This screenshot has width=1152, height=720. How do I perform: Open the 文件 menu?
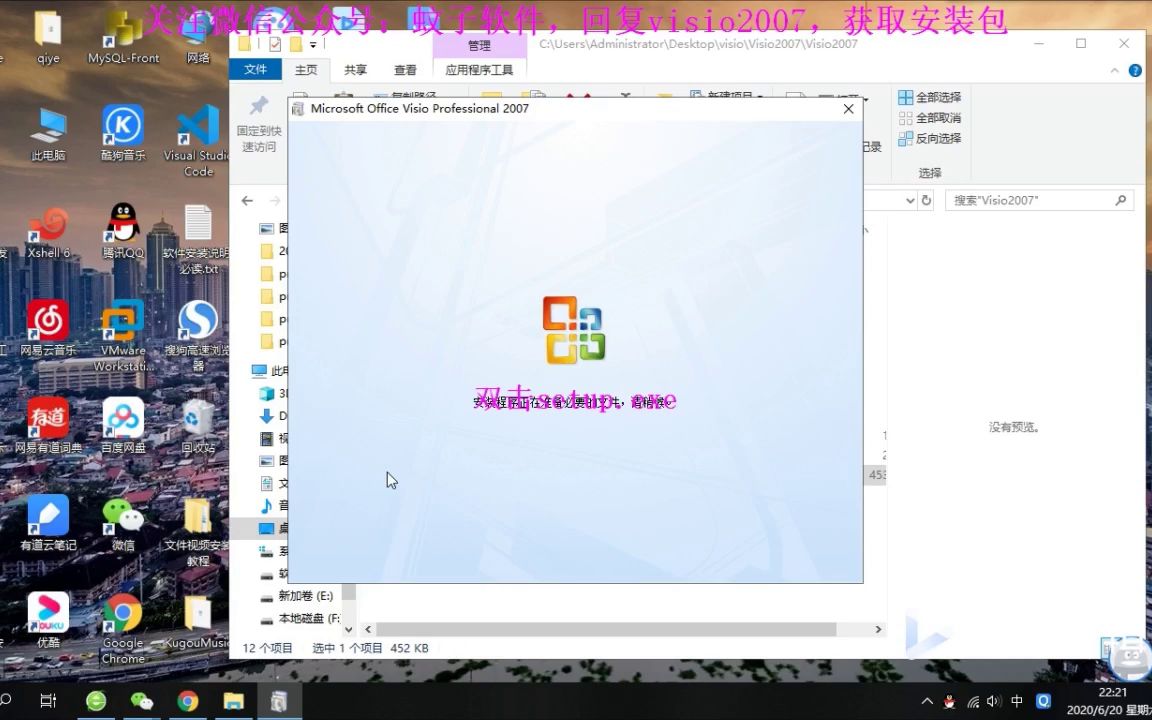pos(256,69)
